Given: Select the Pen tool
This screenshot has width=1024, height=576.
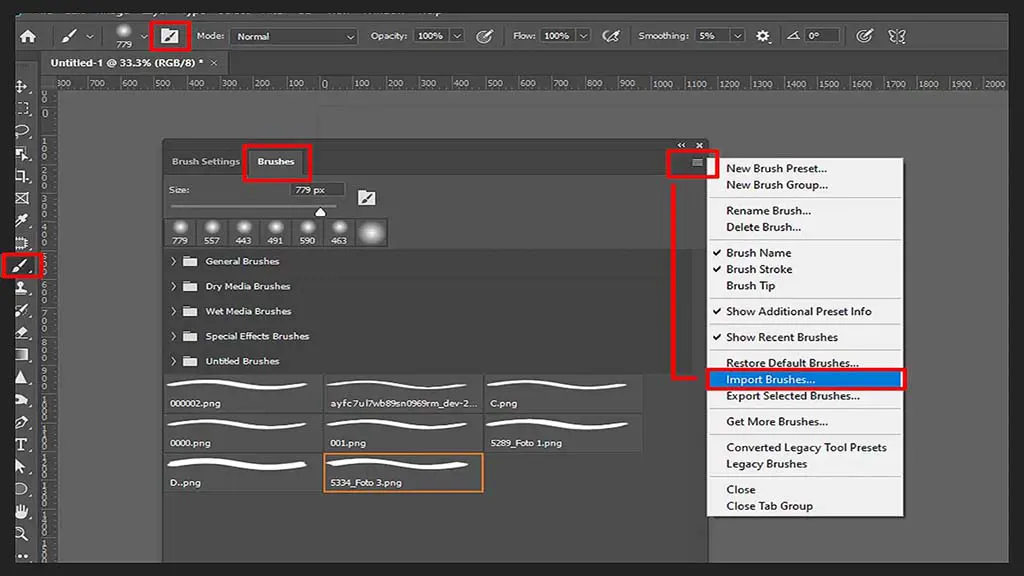Looking at the screenshot, I should pyautogui.click(x=22, y=423).
